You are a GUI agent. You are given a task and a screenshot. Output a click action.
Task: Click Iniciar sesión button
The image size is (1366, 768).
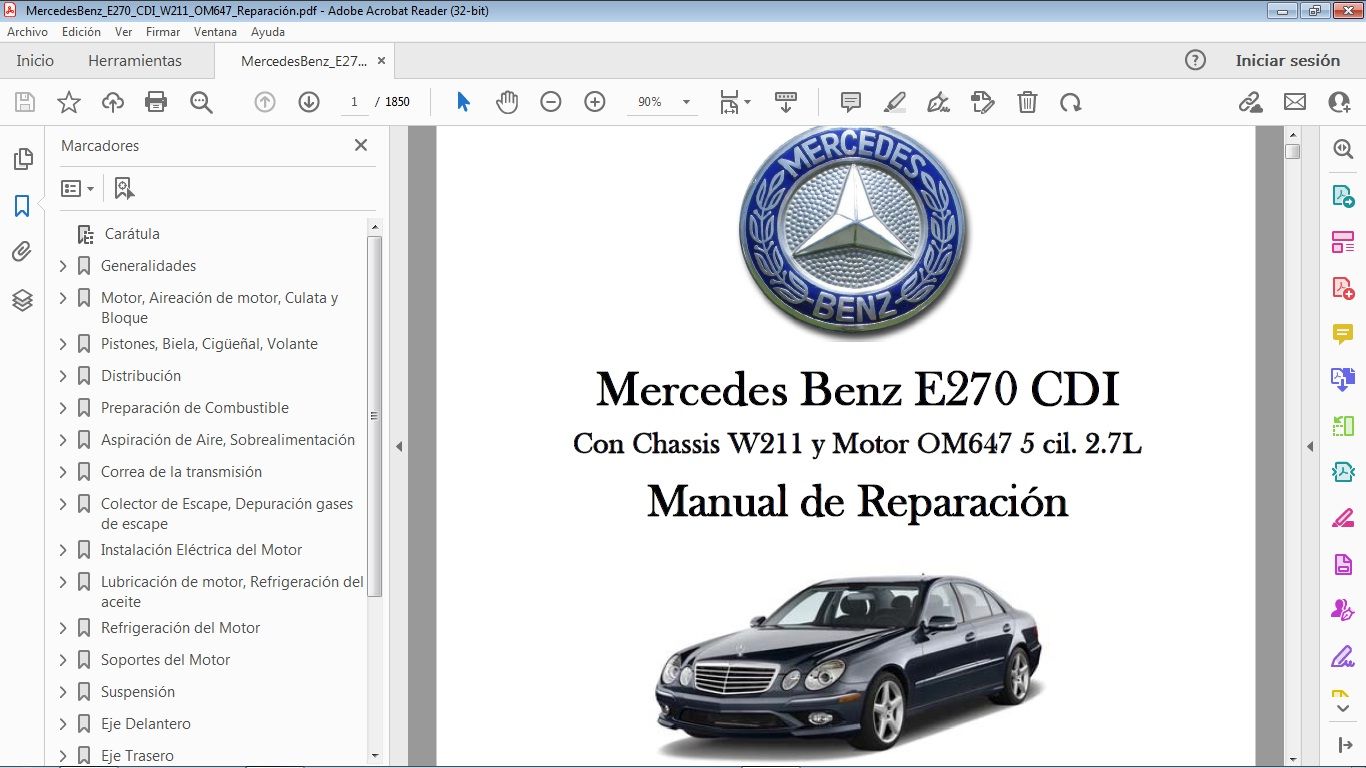point(1287,61)
